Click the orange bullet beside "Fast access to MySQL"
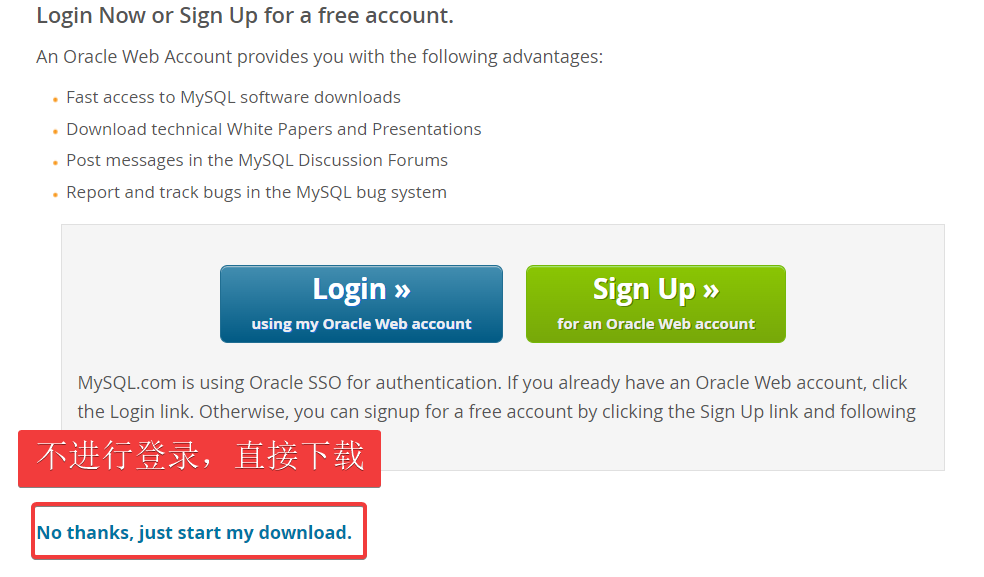 55,99
